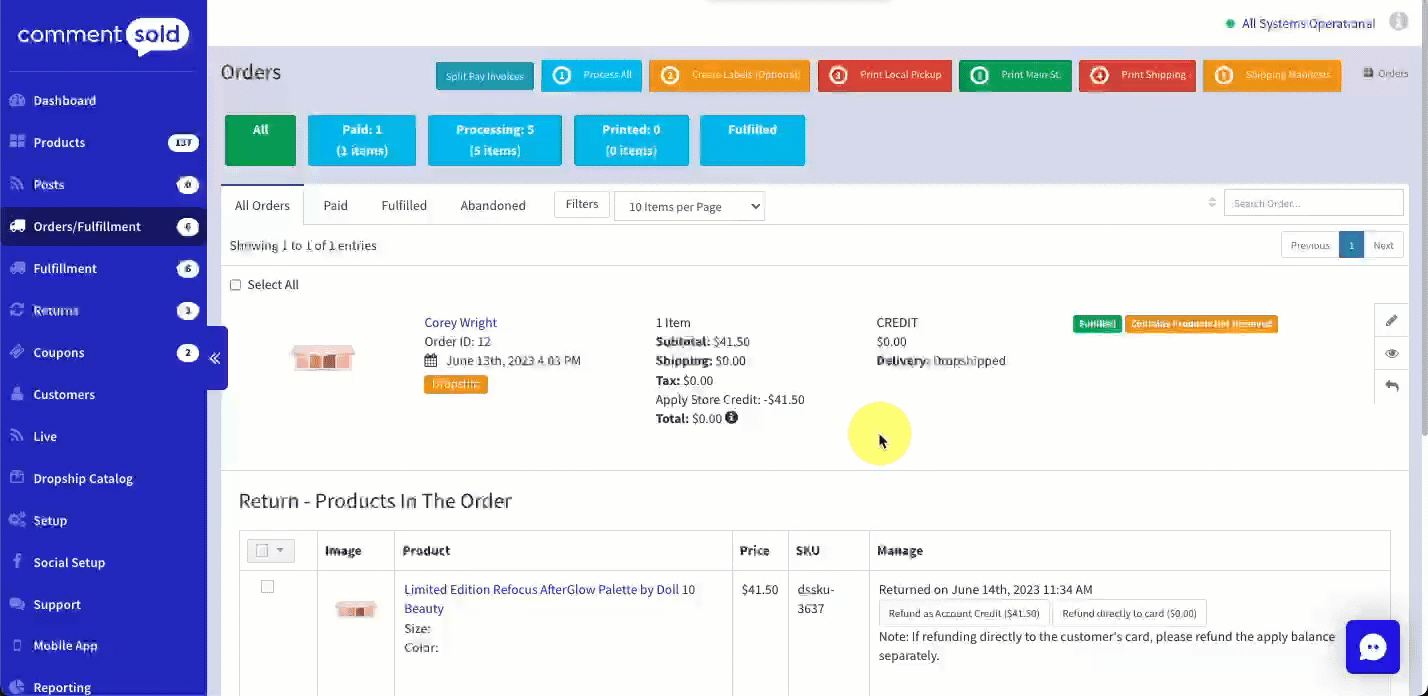Open the 10 Items per Page dropdown
This screenshot has width=1428, height=696.
coord(689,207)
